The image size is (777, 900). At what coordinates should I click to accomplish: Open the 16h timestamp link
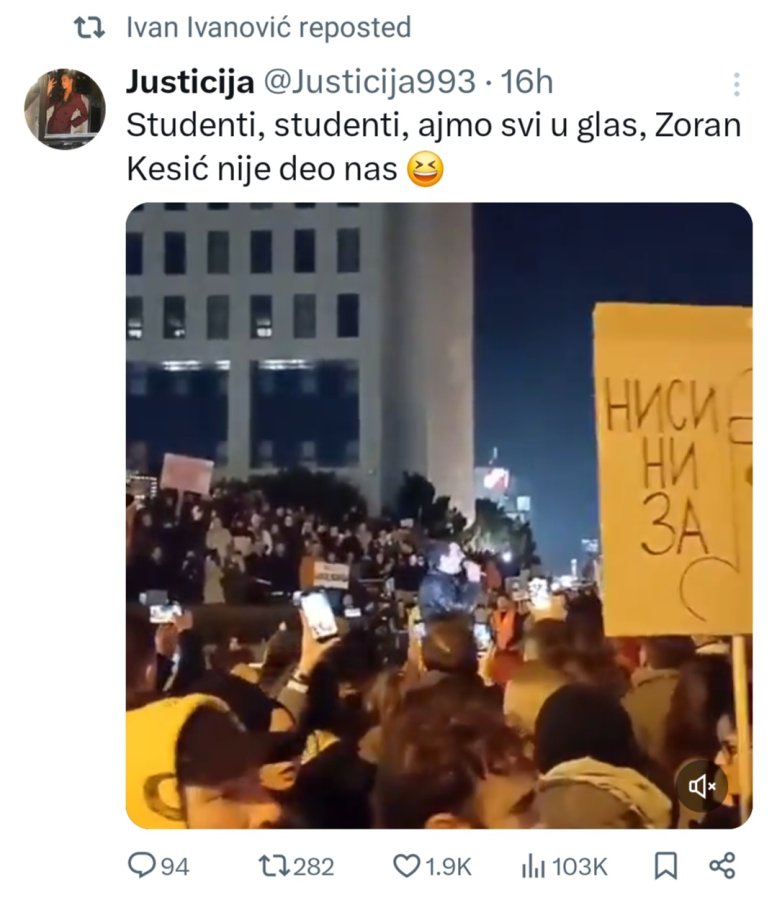tap(527, 82)
